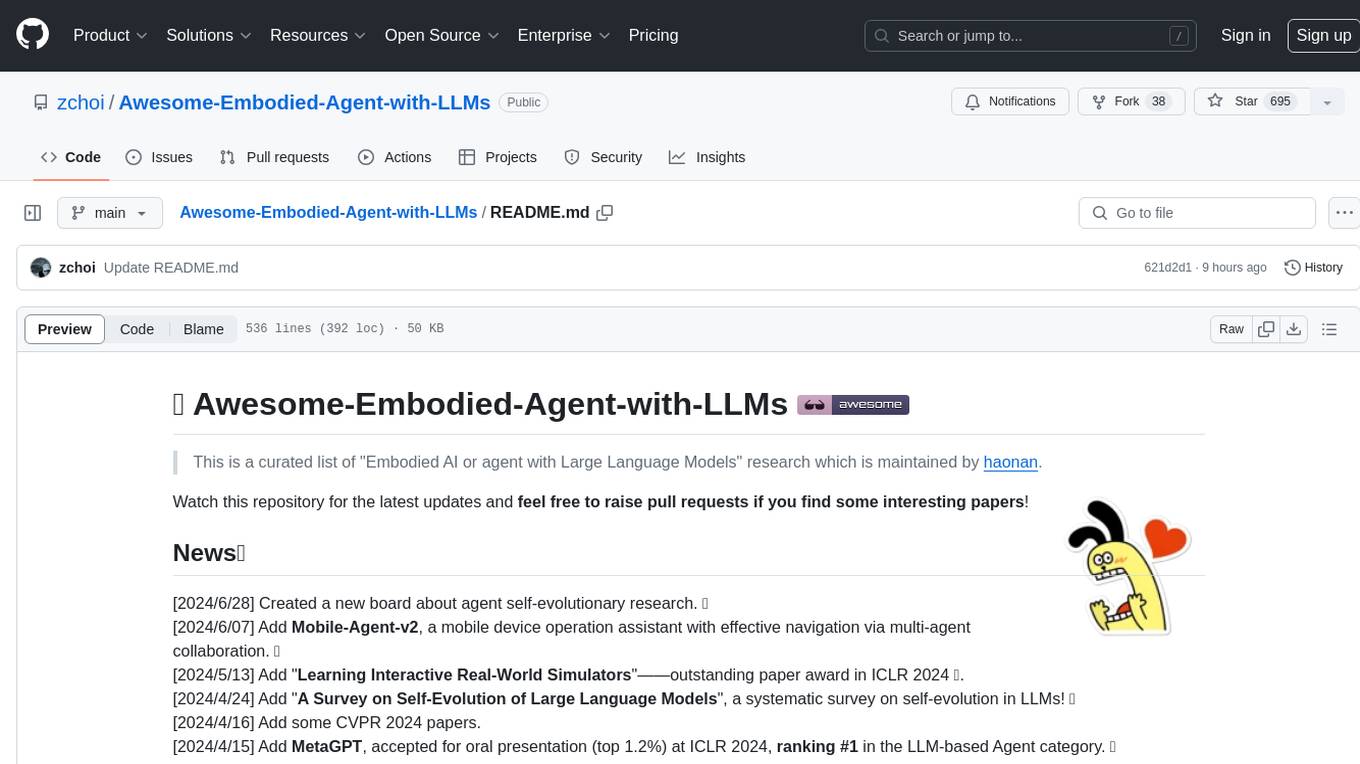1360x764 pixels.
Task: Click the 536 lines file info text
Action: (x=344, y=329)
